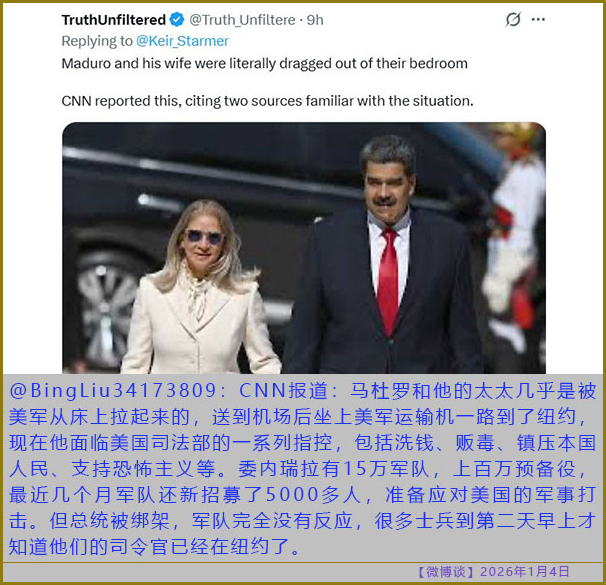606x585 pixels.
Task: Open the three-dot more options menu
Action: coord(538,19)
